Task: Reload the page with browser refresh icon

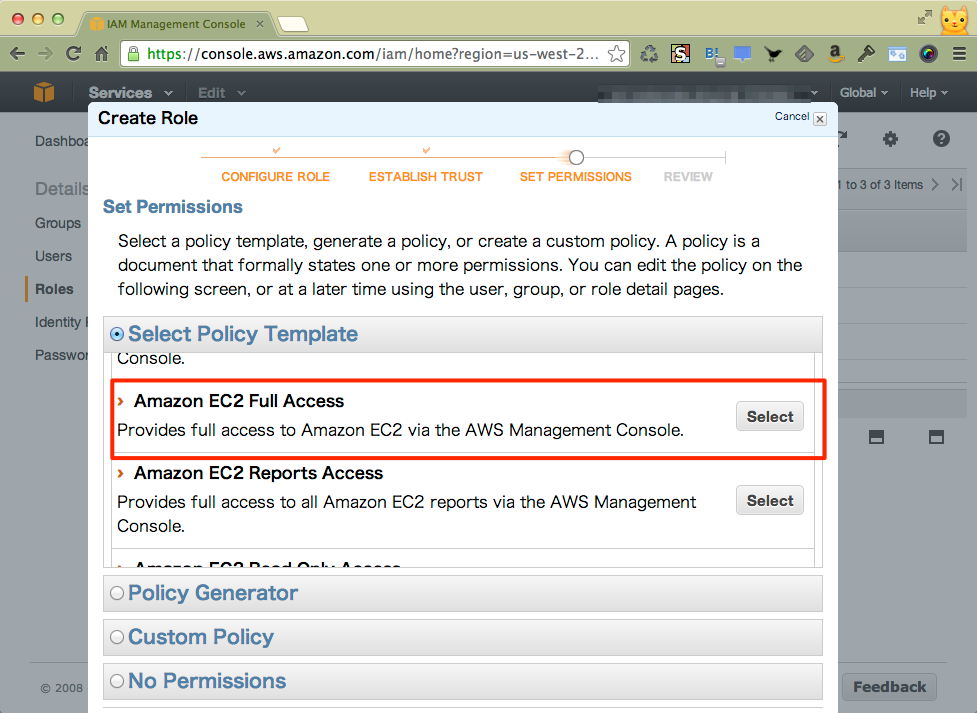Action: pos(73,54)
